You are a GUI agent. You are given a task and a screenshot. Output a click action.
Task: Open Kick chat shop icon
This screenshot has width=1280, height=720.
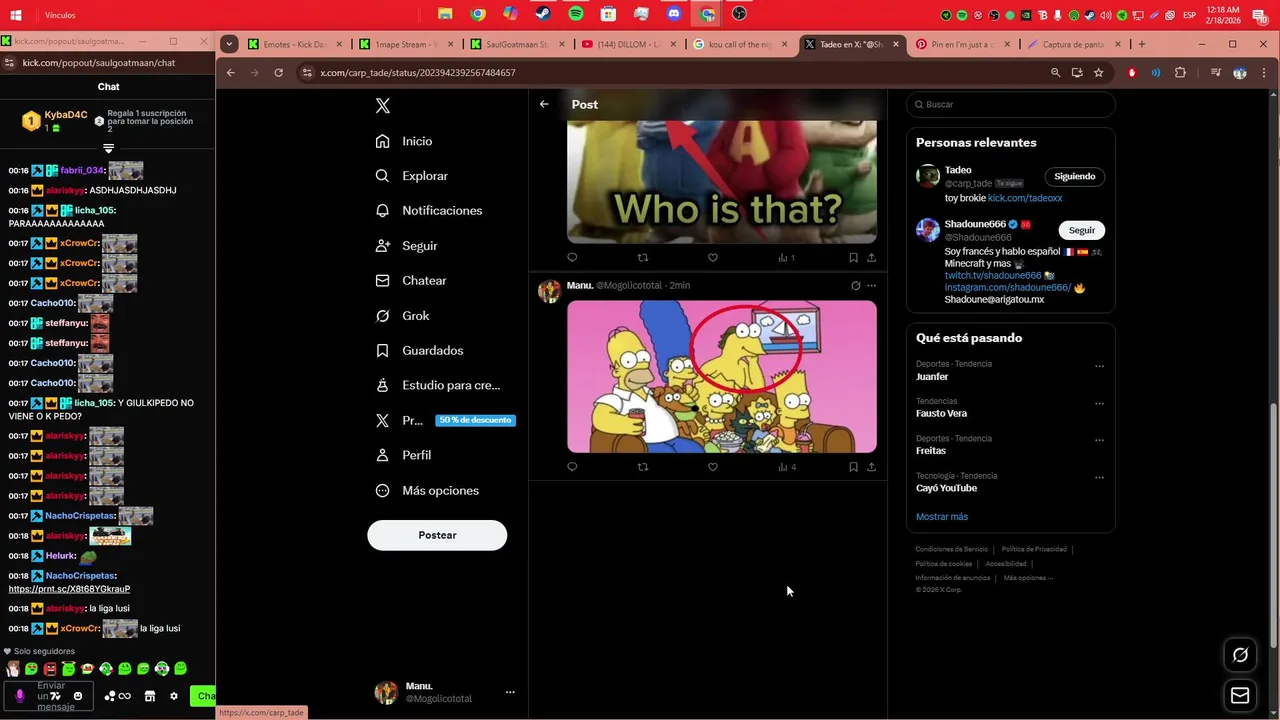click(x=150, y=696)
